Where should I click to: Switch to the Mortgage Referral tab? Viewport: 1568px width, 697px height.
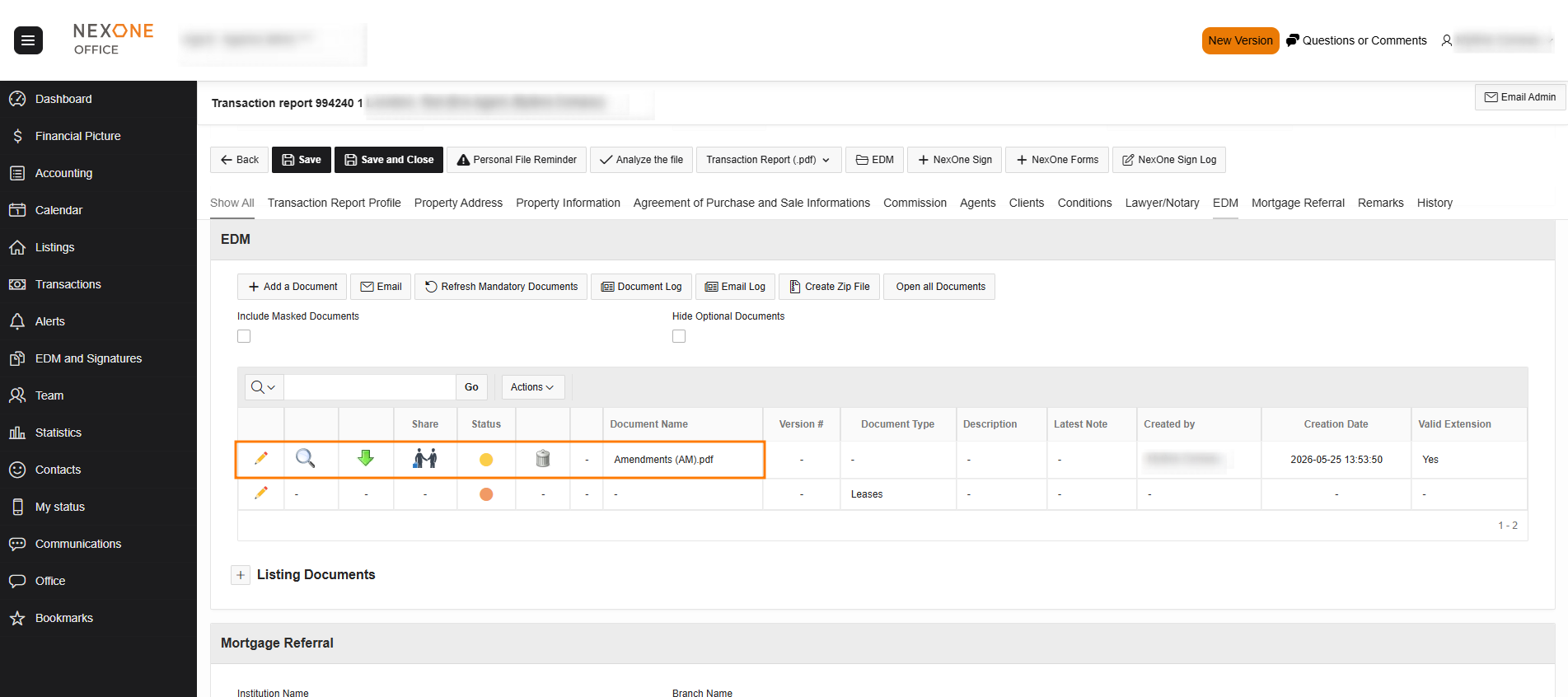[1298, 203]
